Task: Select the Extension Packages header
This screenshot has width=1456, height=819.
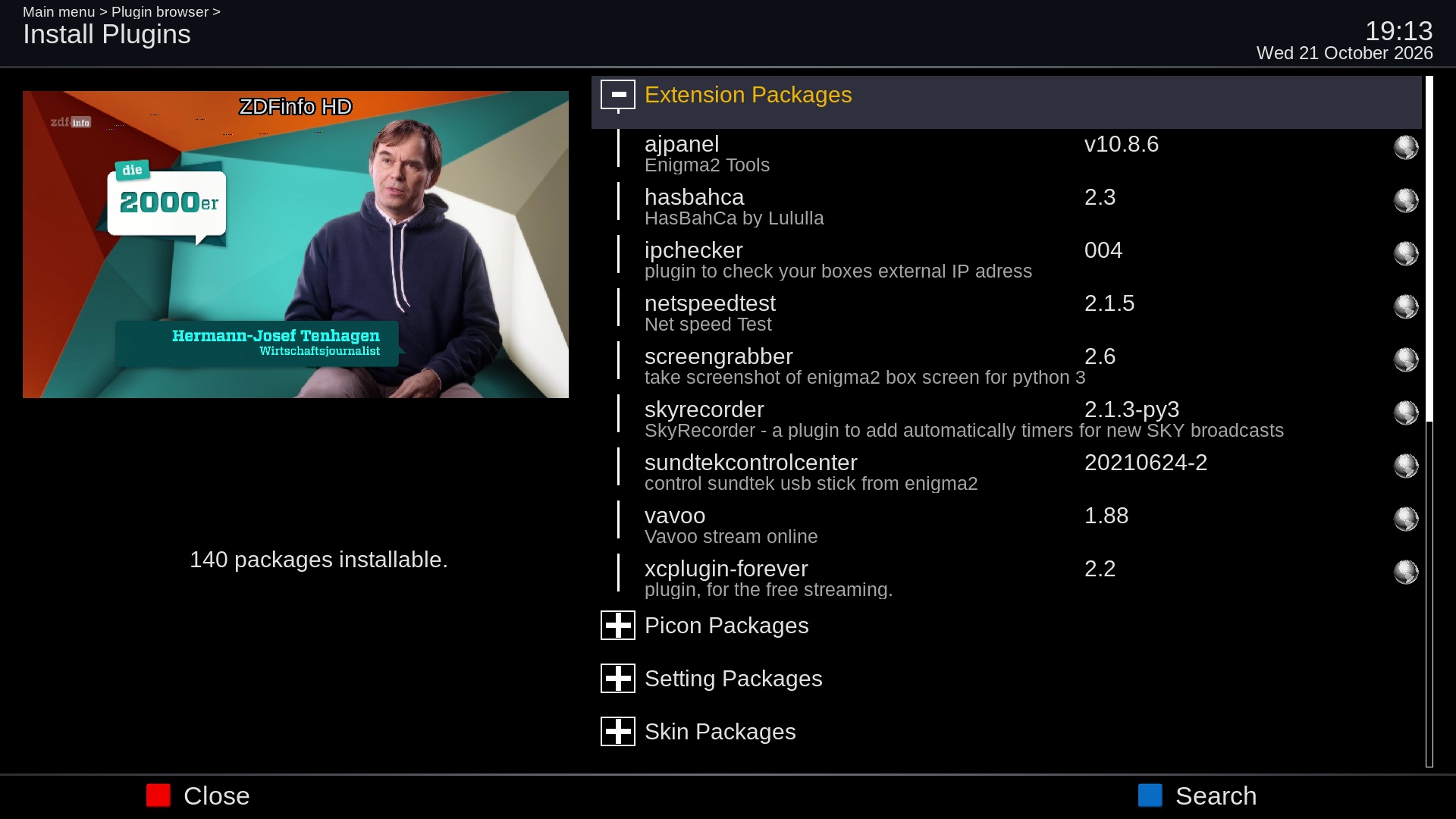Action: (x=1006, y=102)
